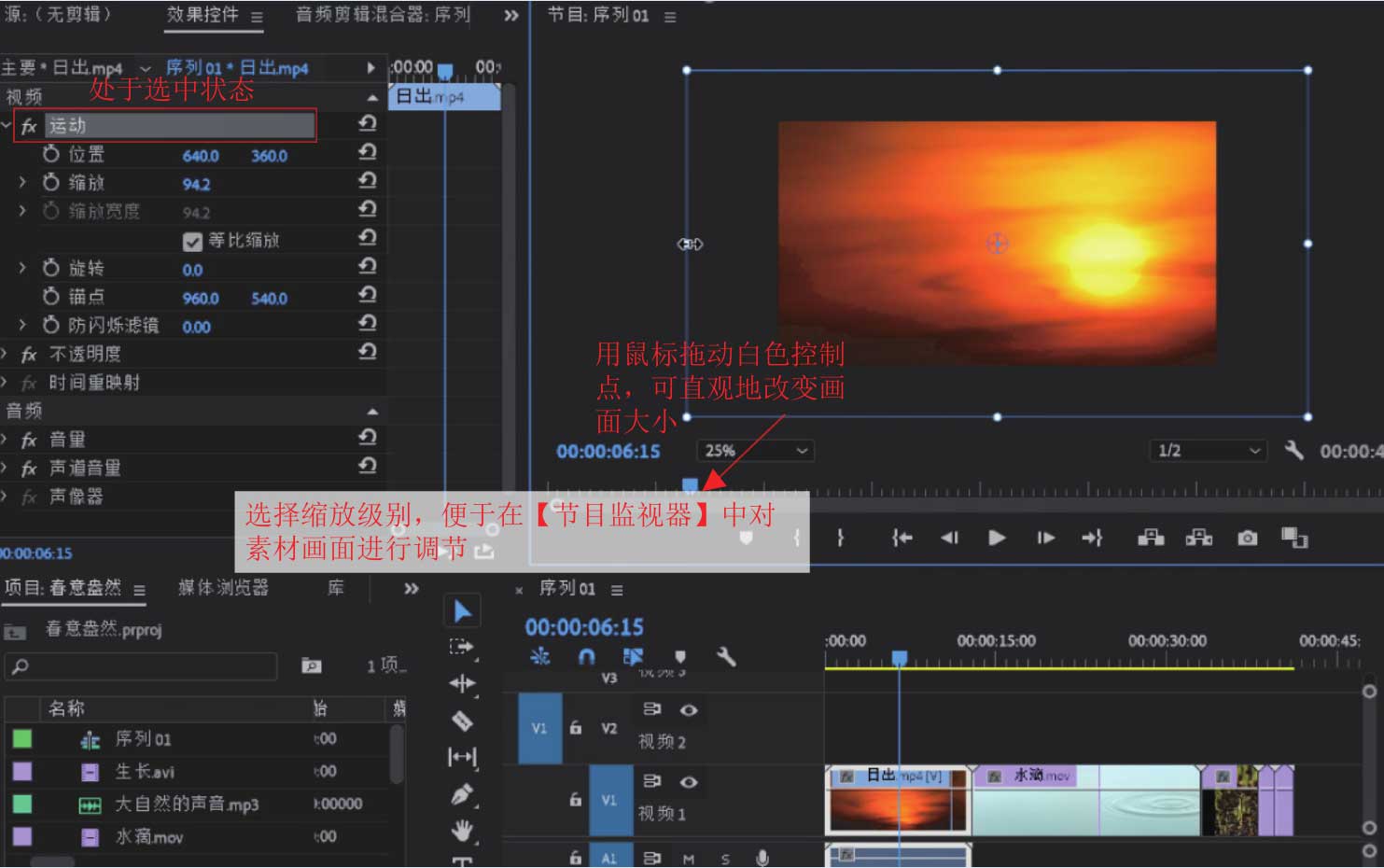The width and height of the screenshot is (1384, 868).
Task: Reset the 位置 parameter
Action: point(367,151)
